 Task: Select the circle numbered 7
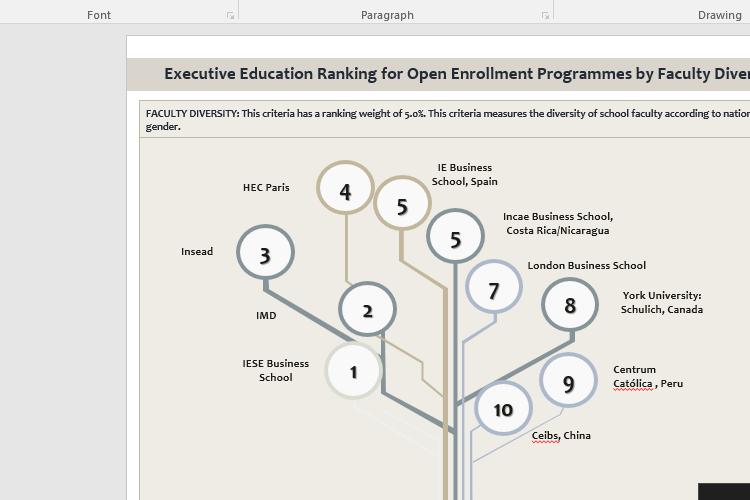click(x=494, y=287)
